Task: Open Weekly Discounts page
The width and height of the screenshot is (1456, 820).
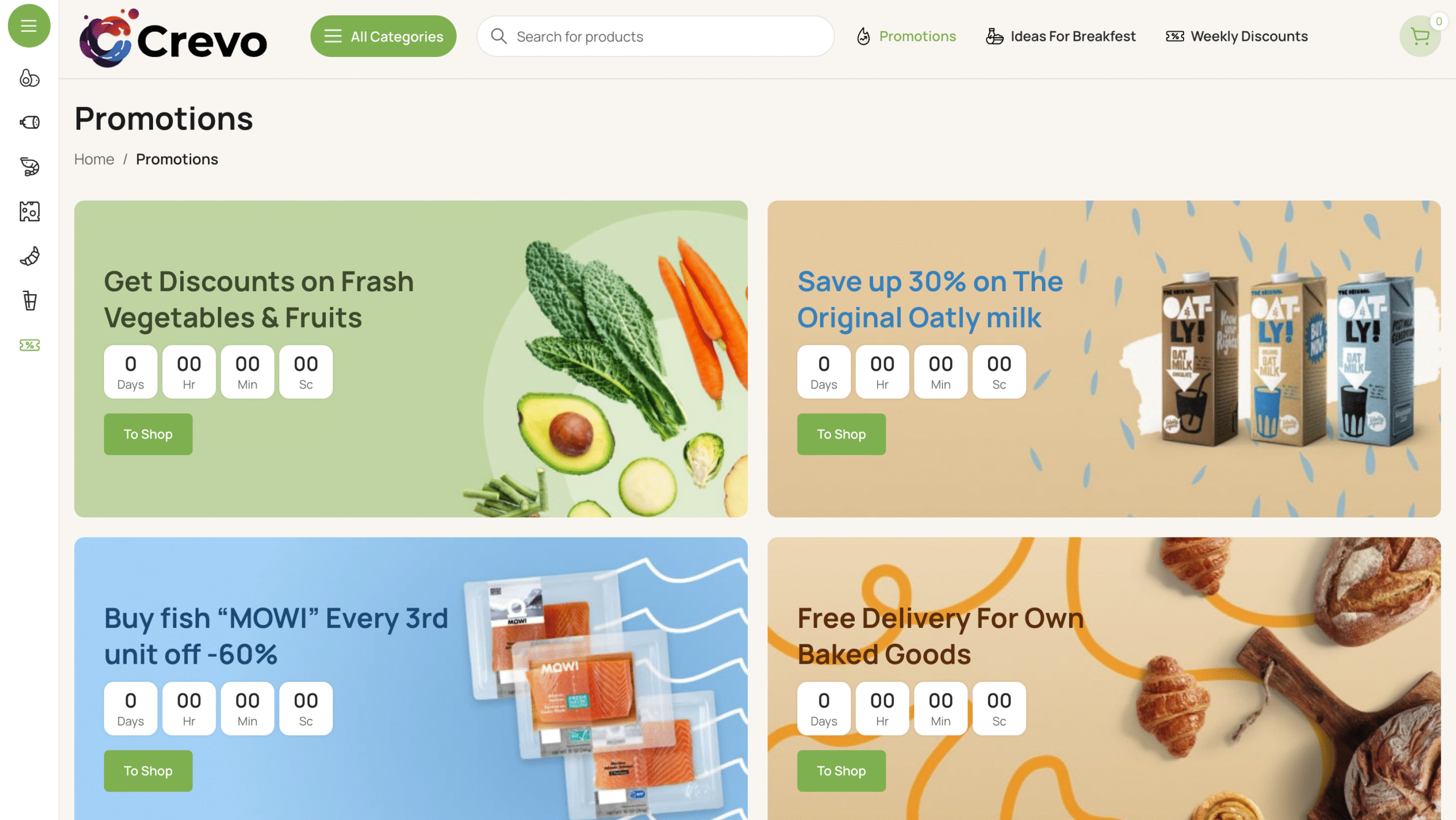Action: 1236,36
